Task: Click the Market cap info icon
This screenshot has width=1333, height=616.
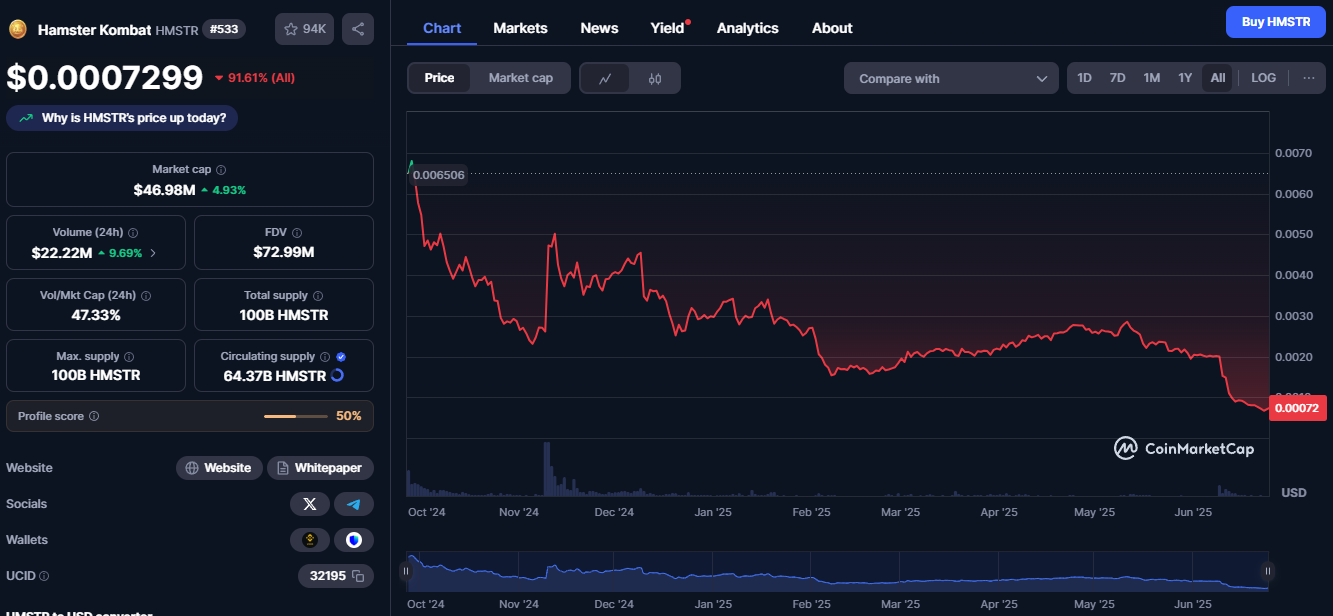Action: click(x=221, y=170)
